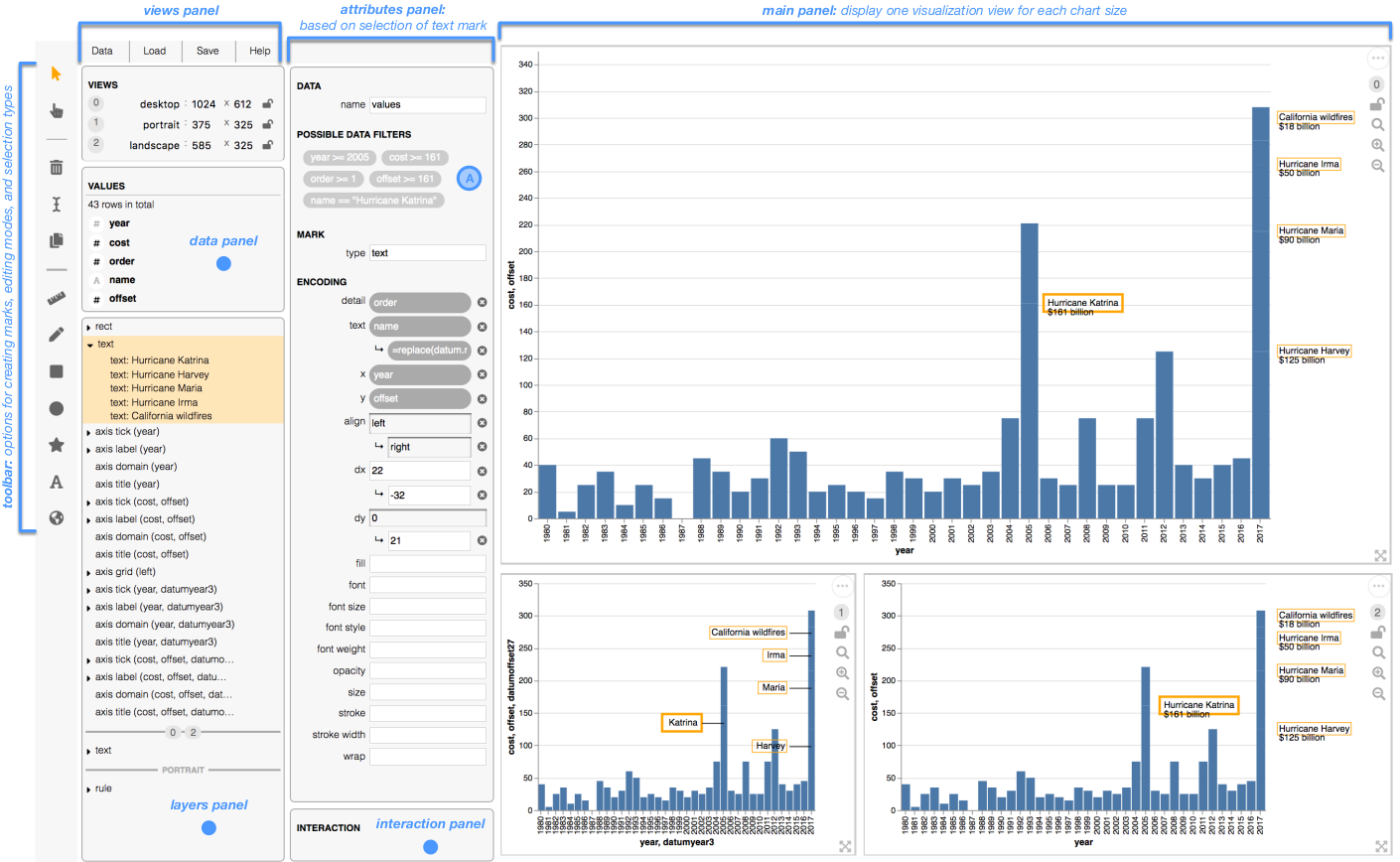This screenshot has height=862, width=1400.
Task: Expand the rule layer under PORTRAIT
Action: click(88, 790)
